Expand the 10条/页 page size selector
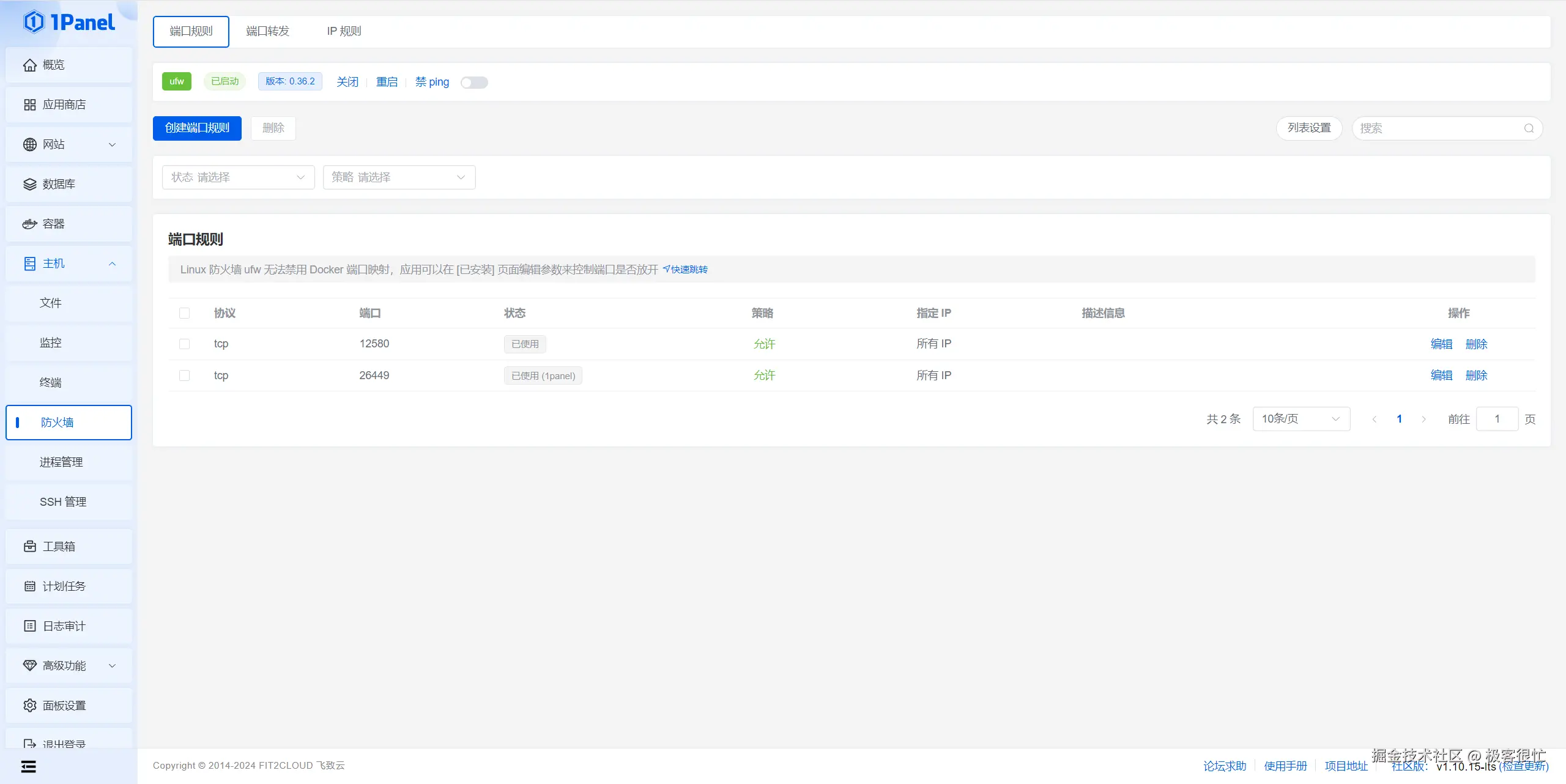Screen dimensions: 1566x784 [1301, 419]
